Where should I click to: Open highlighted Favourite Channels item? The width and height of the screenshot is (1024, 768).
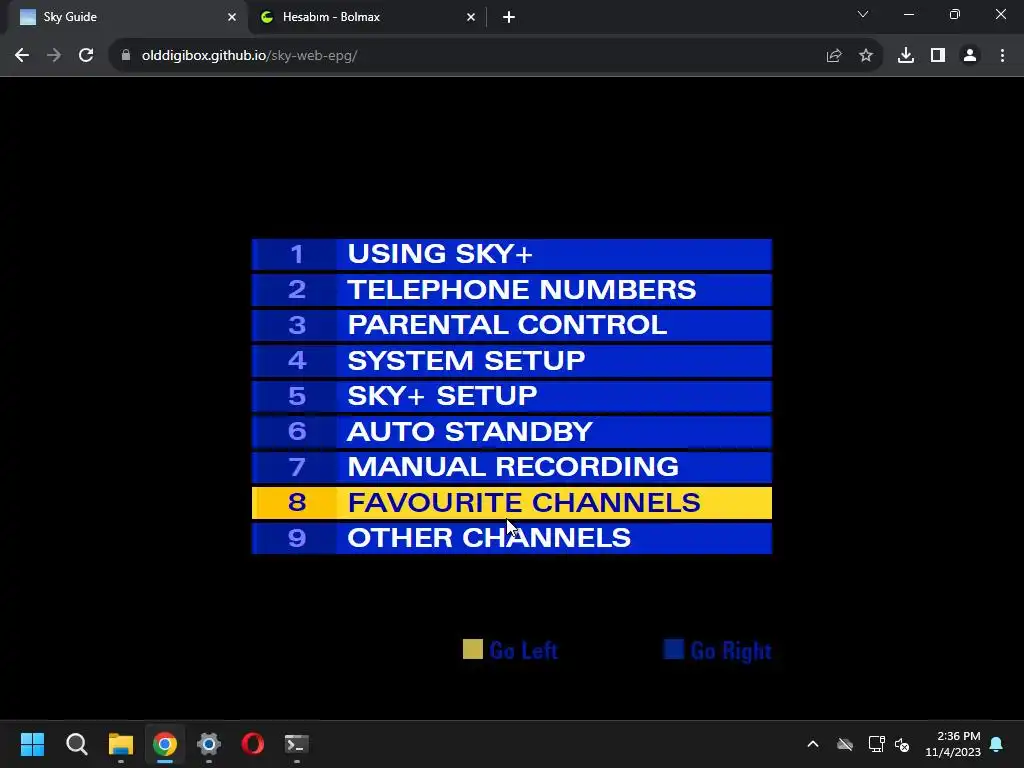511,503
